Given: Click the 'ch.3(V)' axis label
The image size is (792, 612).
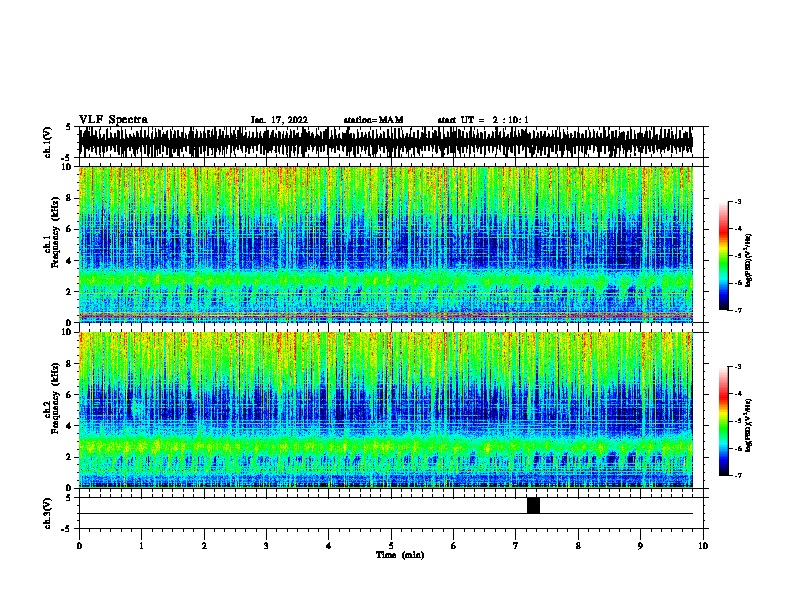Looking at the screenshot, I should (x=48, y=513).
